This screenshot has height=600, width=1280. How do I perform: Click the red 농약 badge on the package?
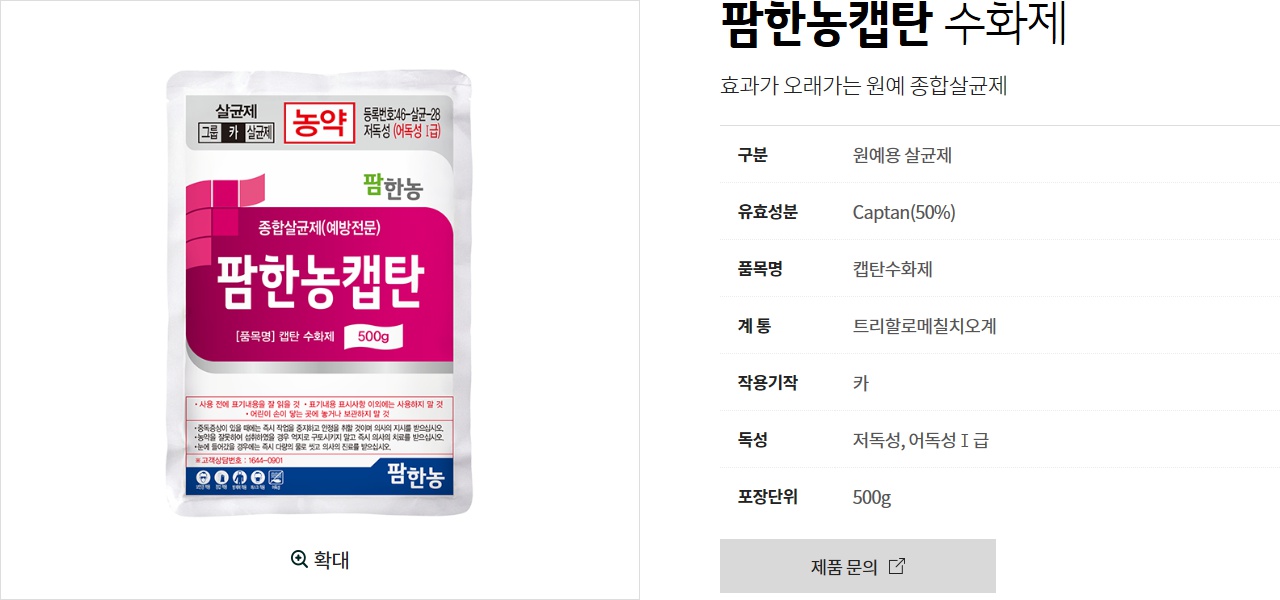(x=319, y=123)
